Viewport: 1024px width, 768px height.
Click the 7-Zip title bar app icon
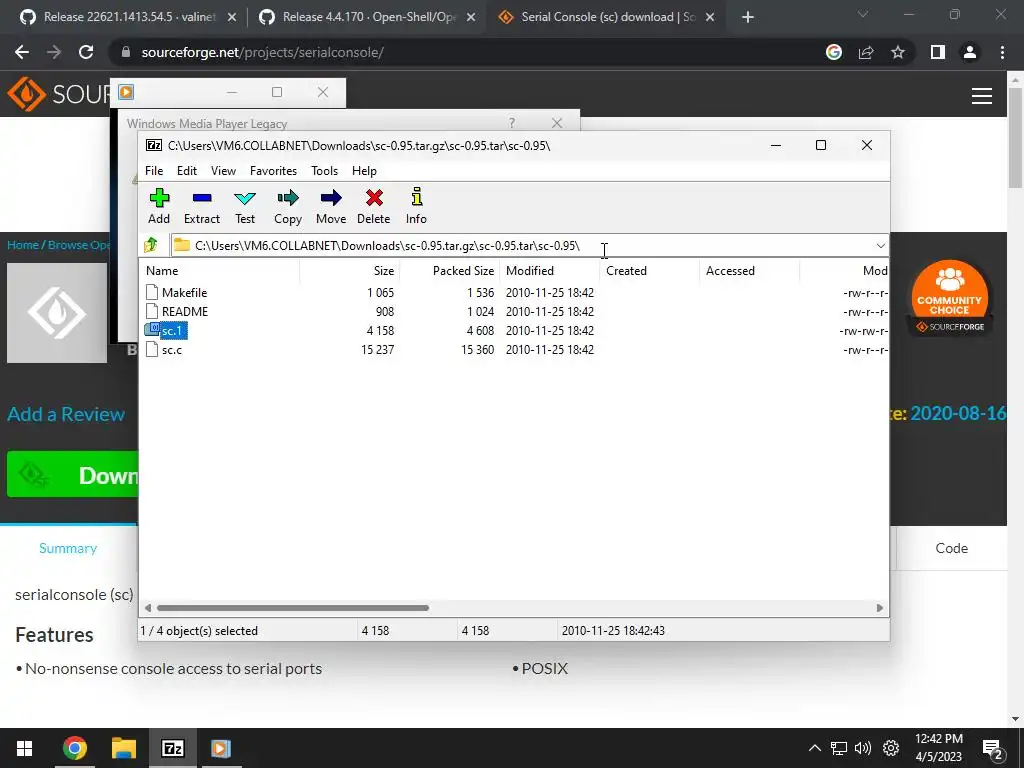153,145
